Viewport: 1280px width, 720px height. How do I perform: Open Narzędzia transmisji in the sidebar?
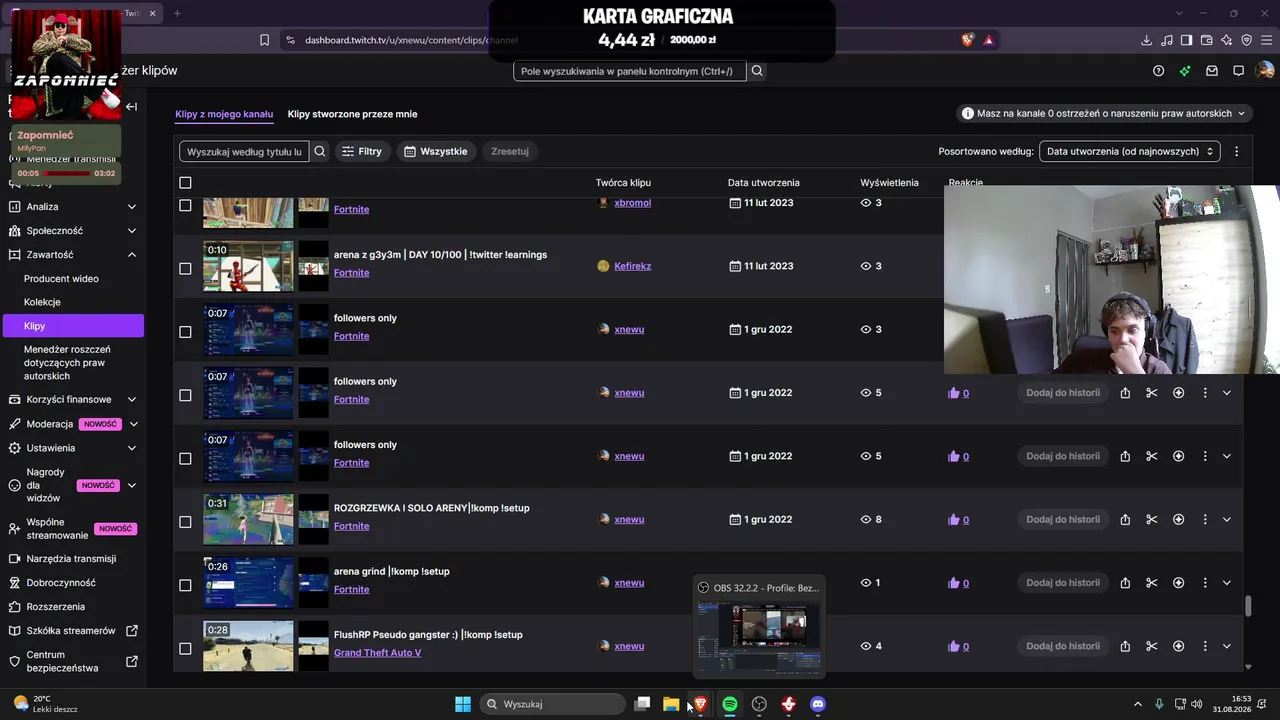[x=71, y=559]
